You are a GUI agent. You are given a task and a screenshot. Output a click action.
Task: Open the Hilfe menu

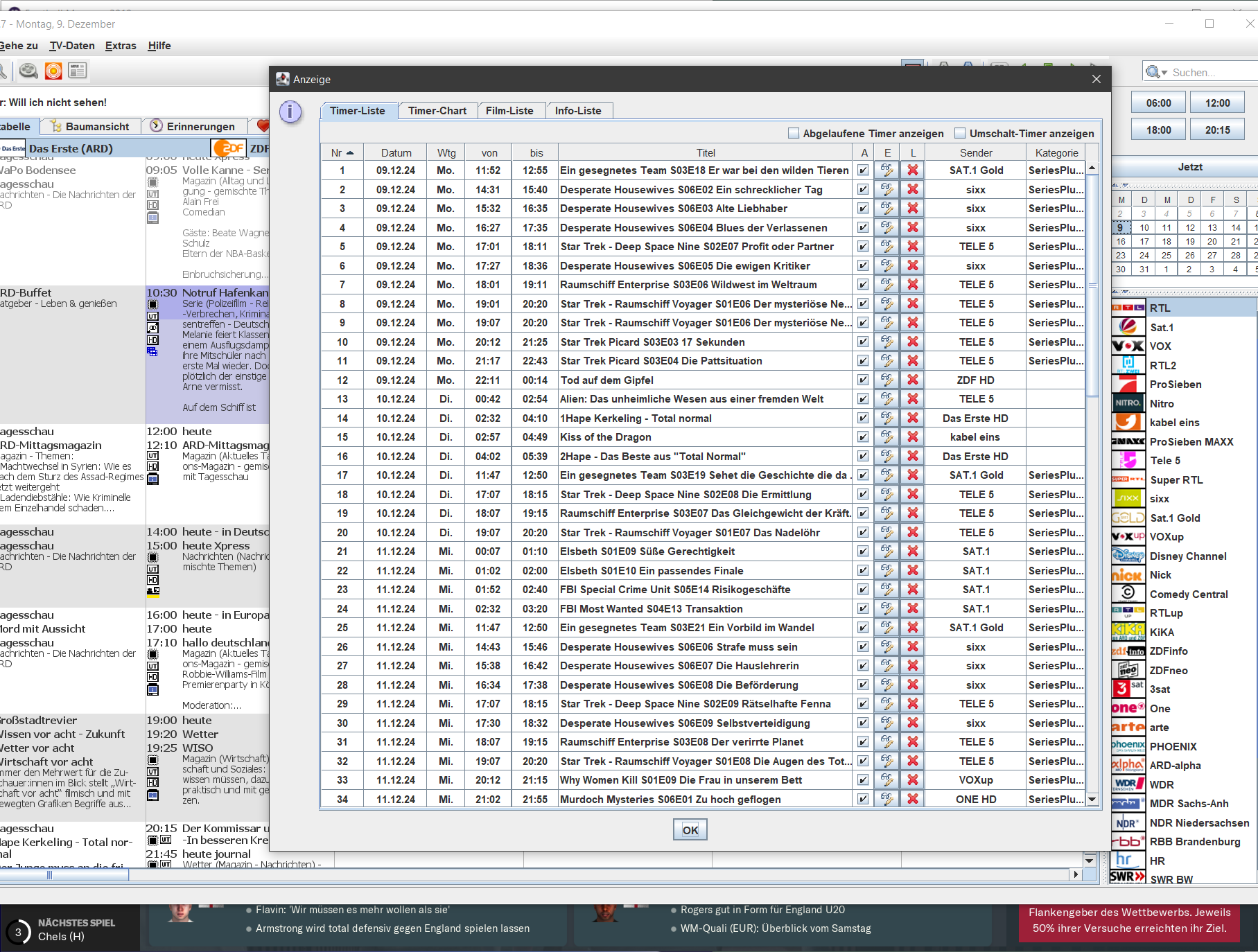[x=159, y=46]
